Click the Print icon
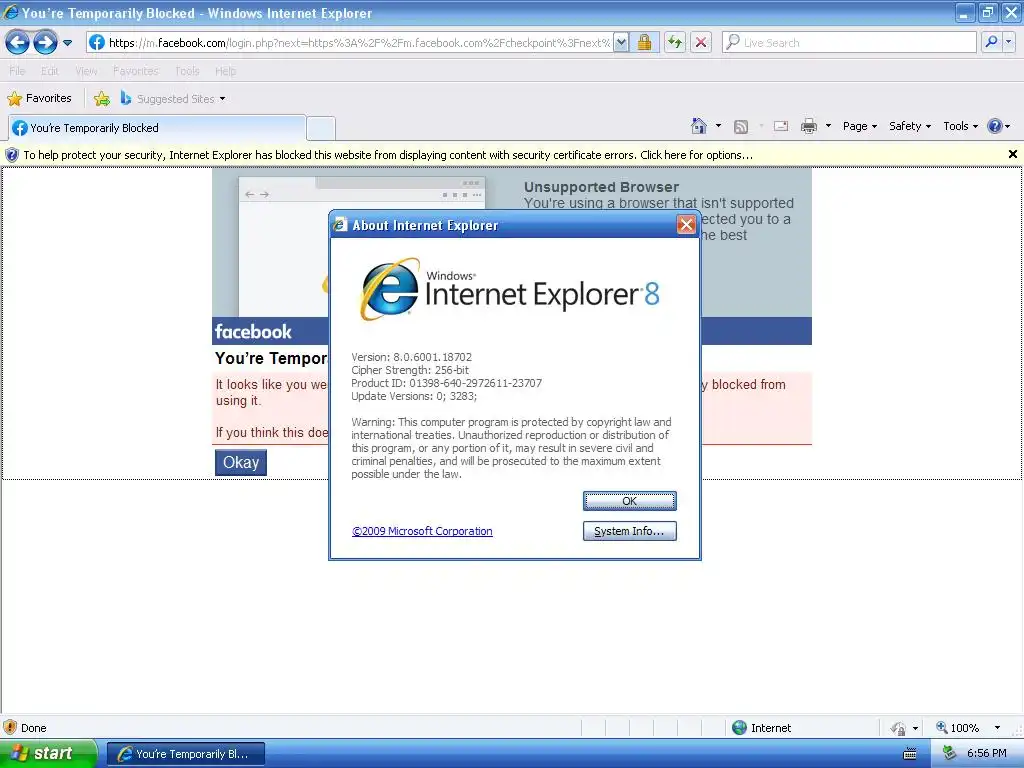Viewport: 1024px width, 768px height. click(x=808, y=126)
